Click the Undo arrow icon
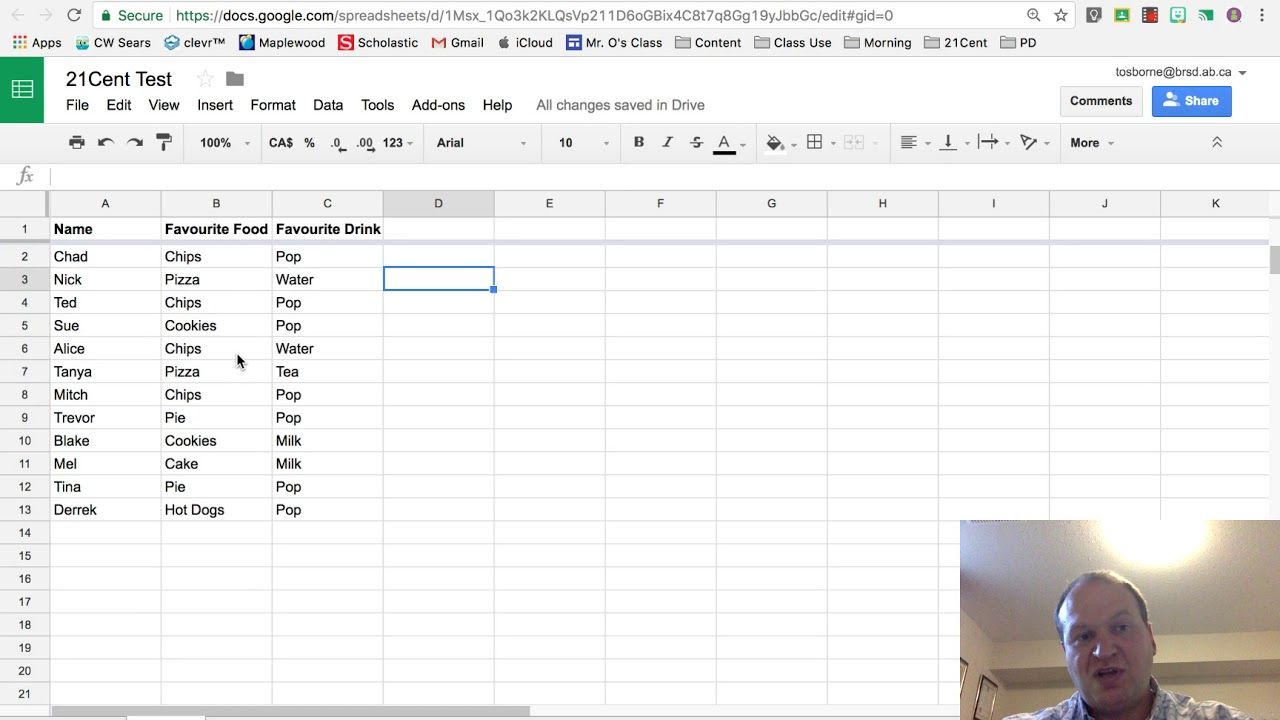This screenshot has width=1280, height=720. 106,143
